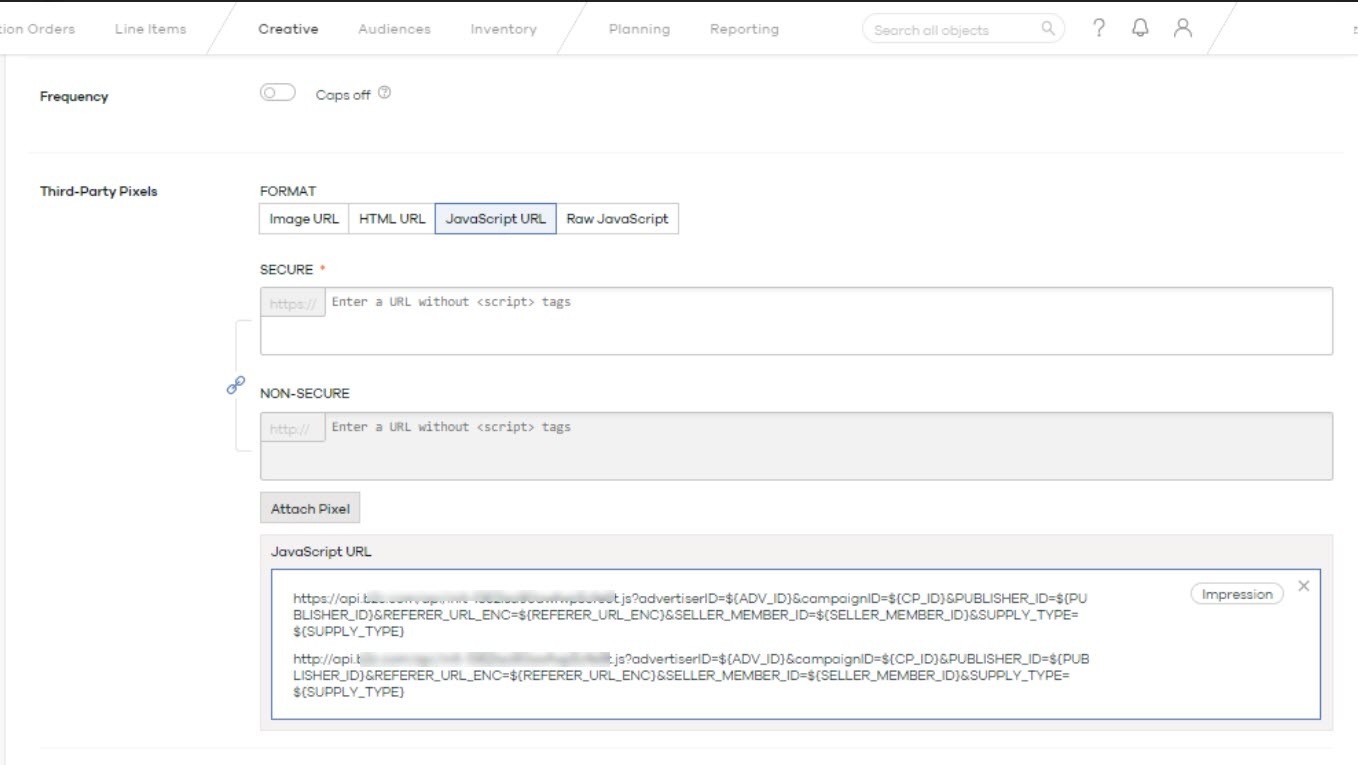The width and height of the screenshot is (1358, 765).
Task: Select the Raw JavaScript format
Action: click(617, 219)
